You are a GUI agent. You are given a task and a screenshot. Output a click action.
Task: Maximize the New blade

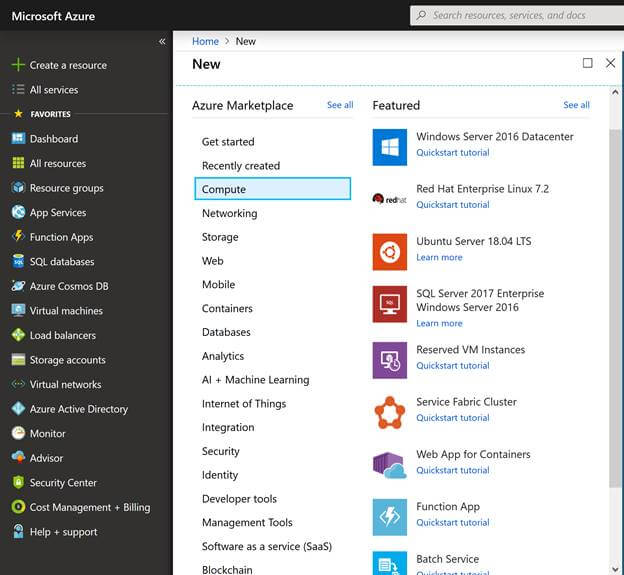[587, 63]
